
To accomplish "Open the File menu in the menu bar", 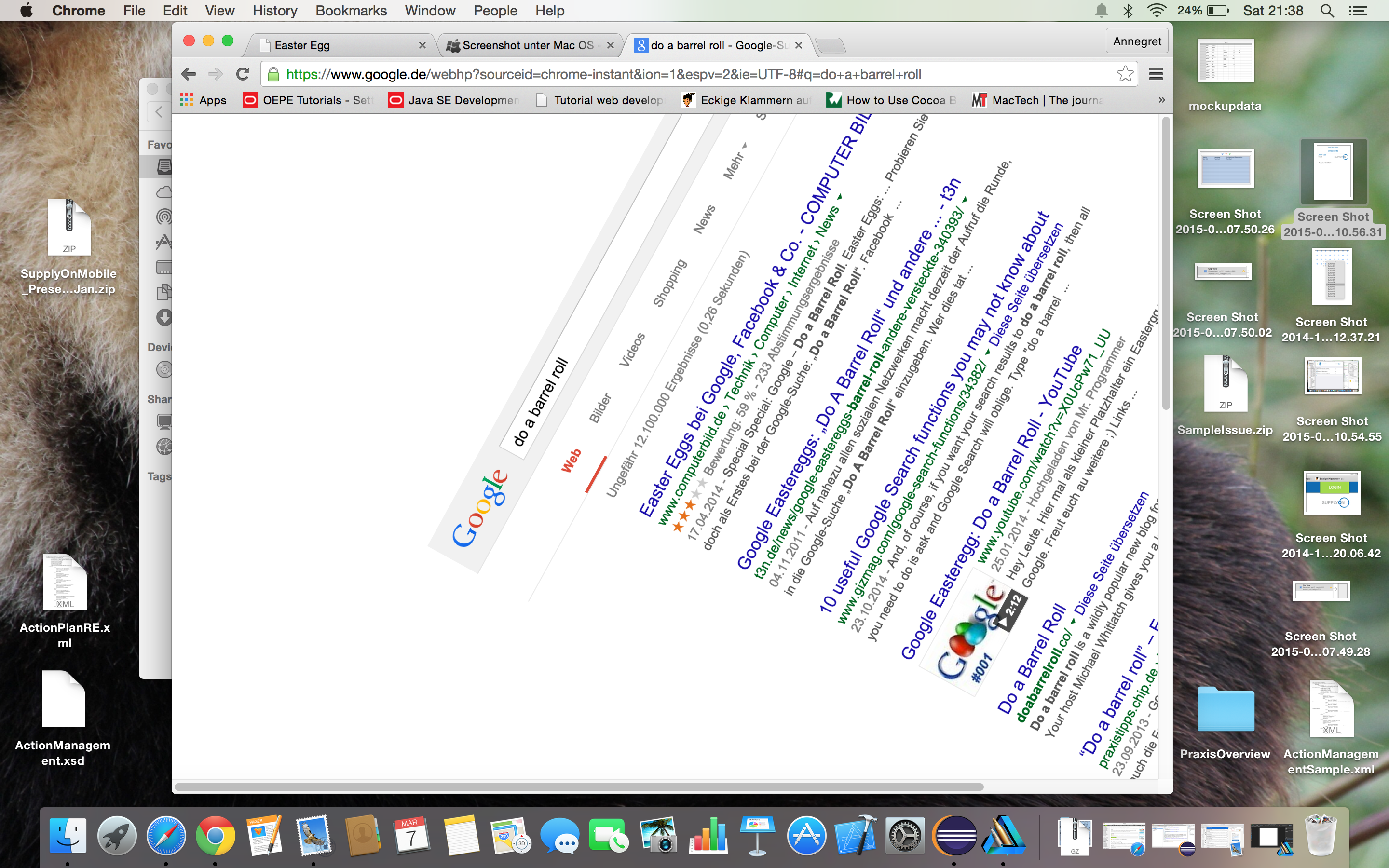I will click(x=134, y=10).
